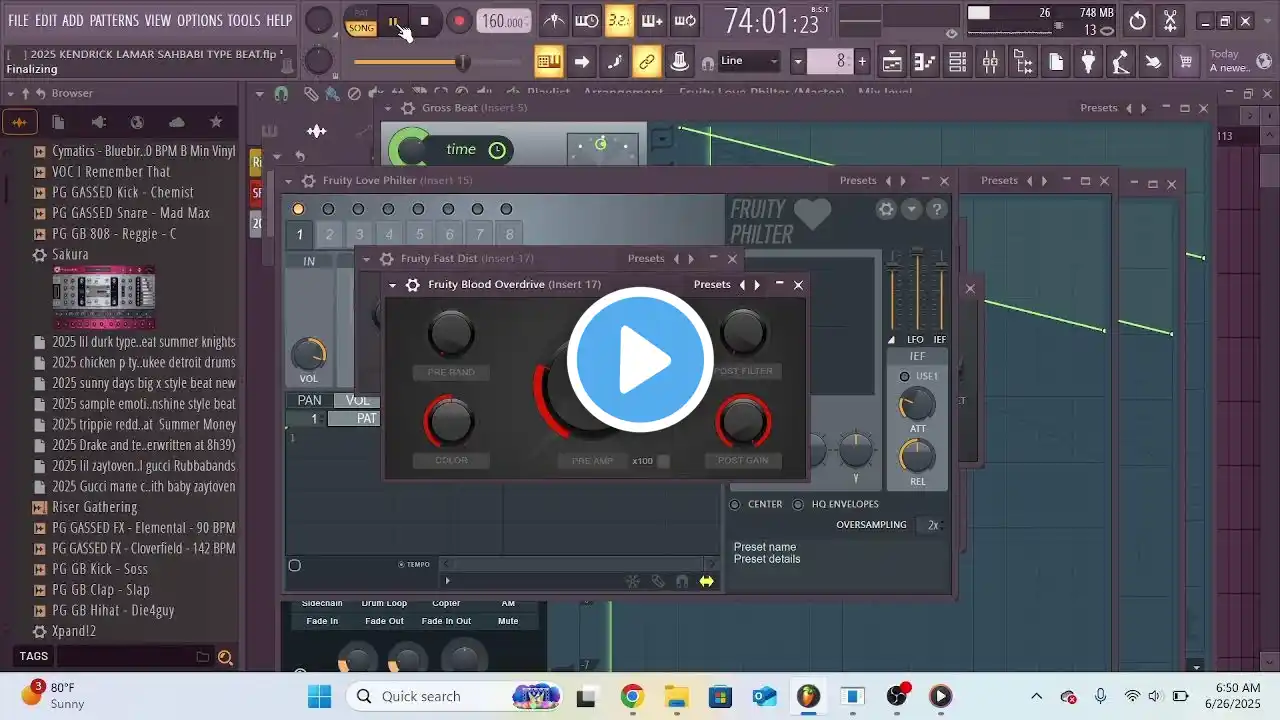Open Presets in Fruity Love Philter
The height and width of the screenshot is (720, 1280).
coord(858,181)
